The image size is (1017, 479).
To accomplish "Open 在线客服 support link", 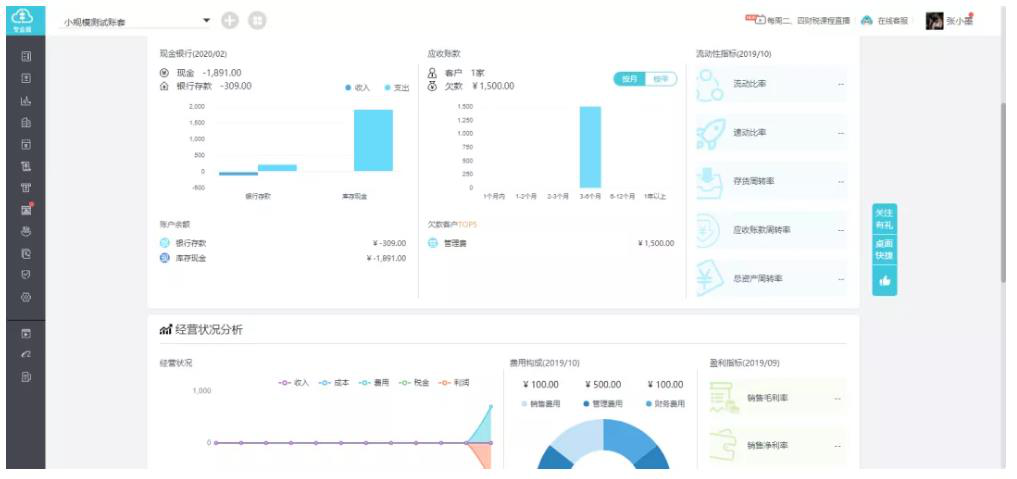I will click(892, 21).
